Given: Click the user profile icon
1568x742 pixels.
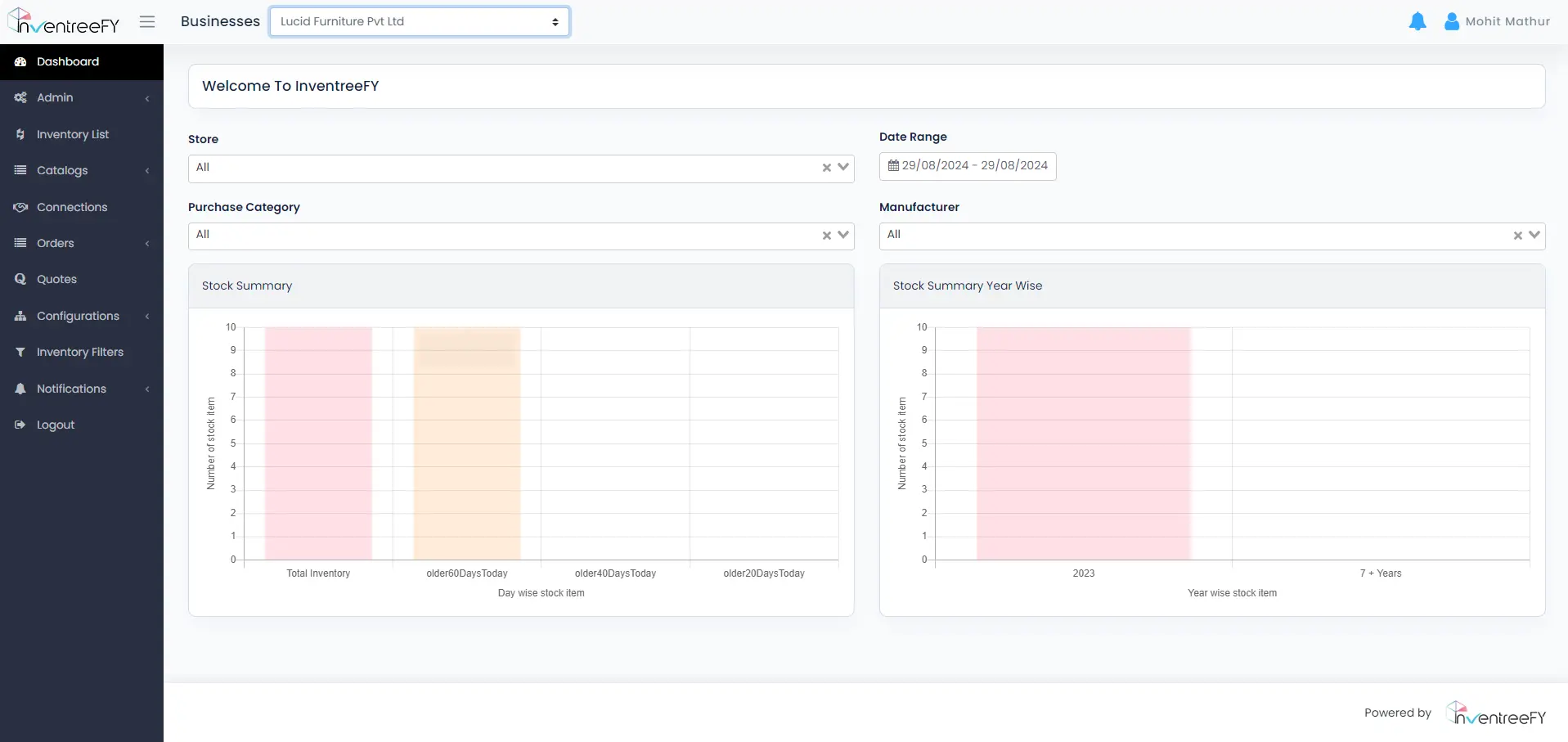Looking at the screenshot, I should tap(1451, 22).
